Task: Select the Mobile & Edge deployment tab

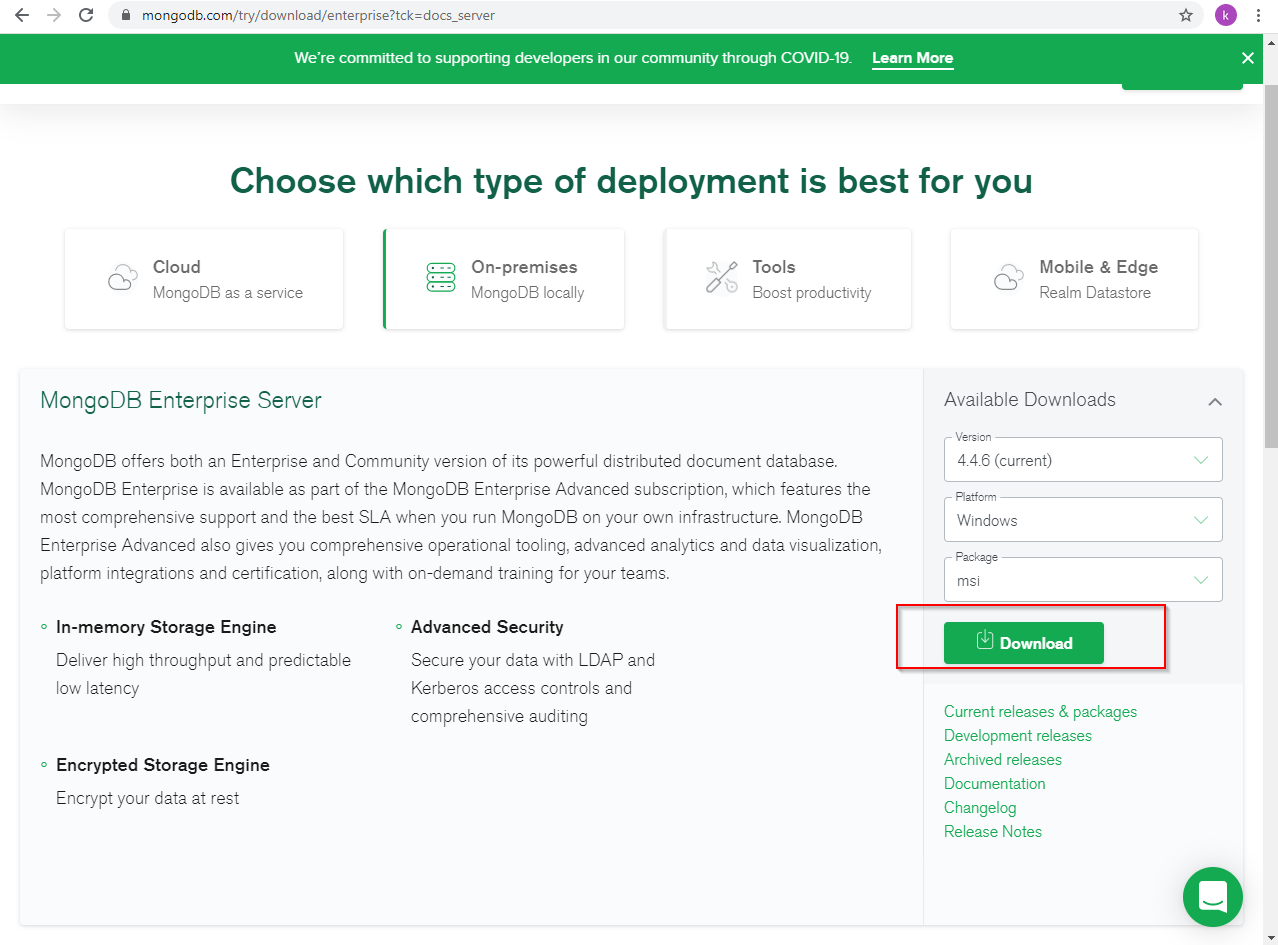Action: (1074, 279)
